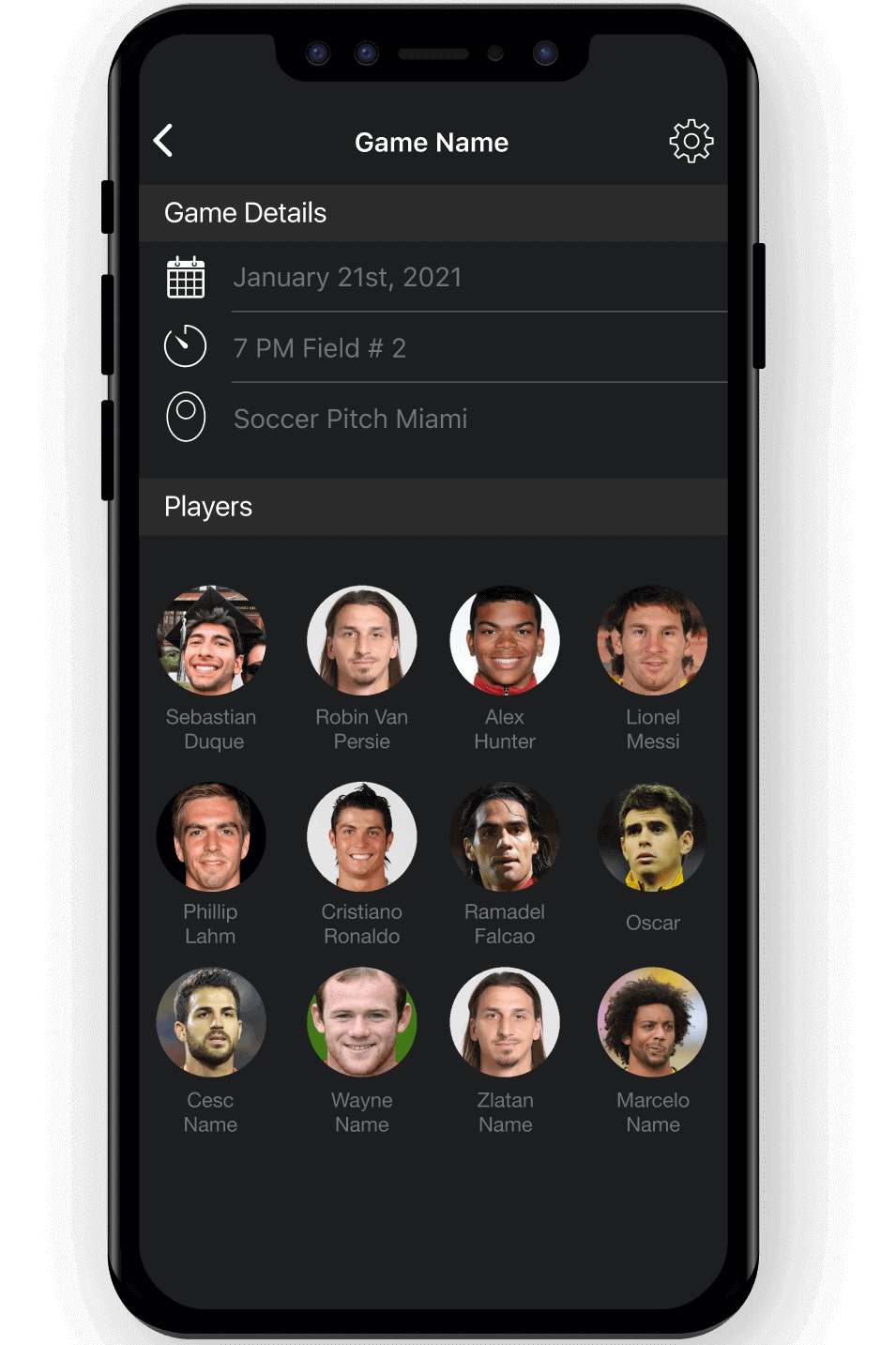Click the Zlatan Name label

pyautogui.click(x=506, y=1112)
